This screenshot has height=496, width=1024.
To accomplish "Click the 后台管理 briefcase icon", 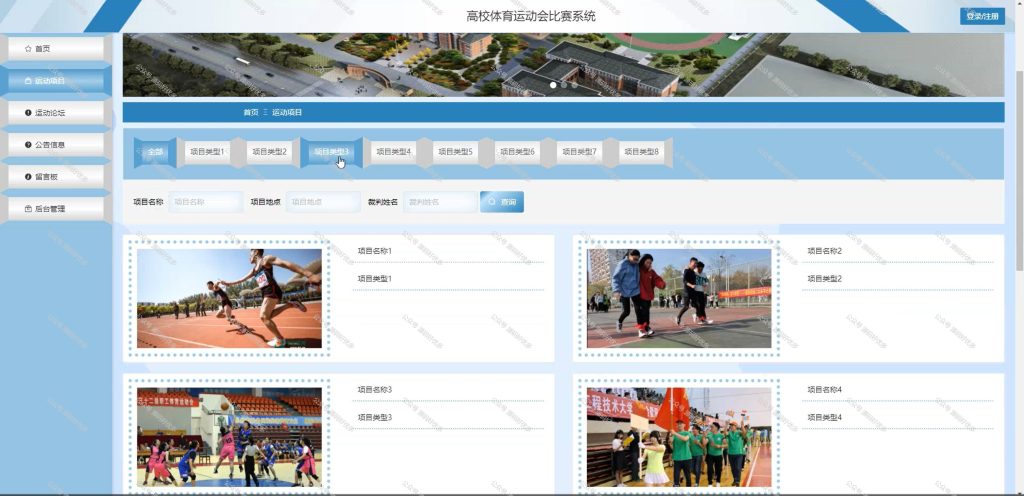I will pyautogui.click(x=28, y=209).
